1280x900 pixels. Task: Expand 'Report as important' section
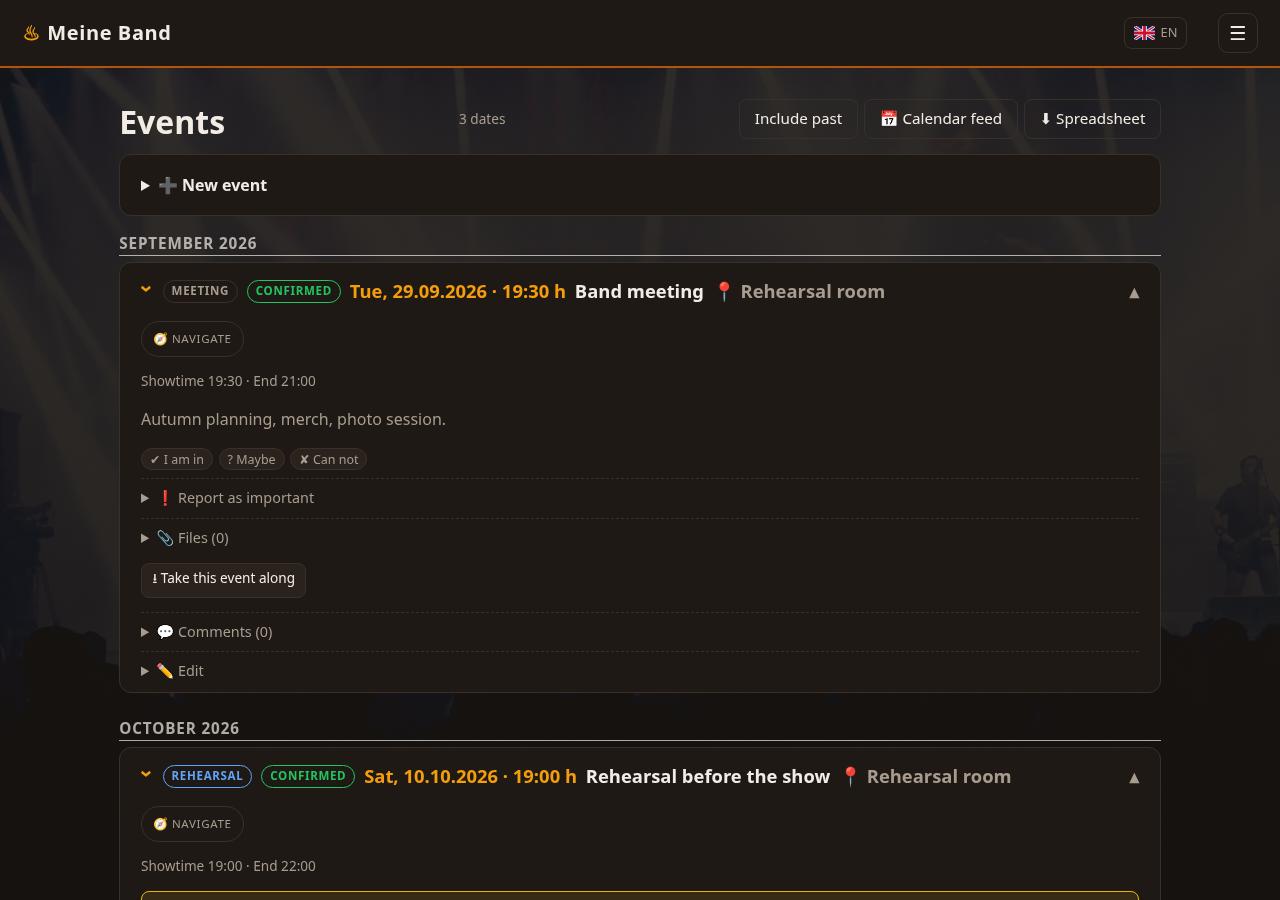pos(640,498)
